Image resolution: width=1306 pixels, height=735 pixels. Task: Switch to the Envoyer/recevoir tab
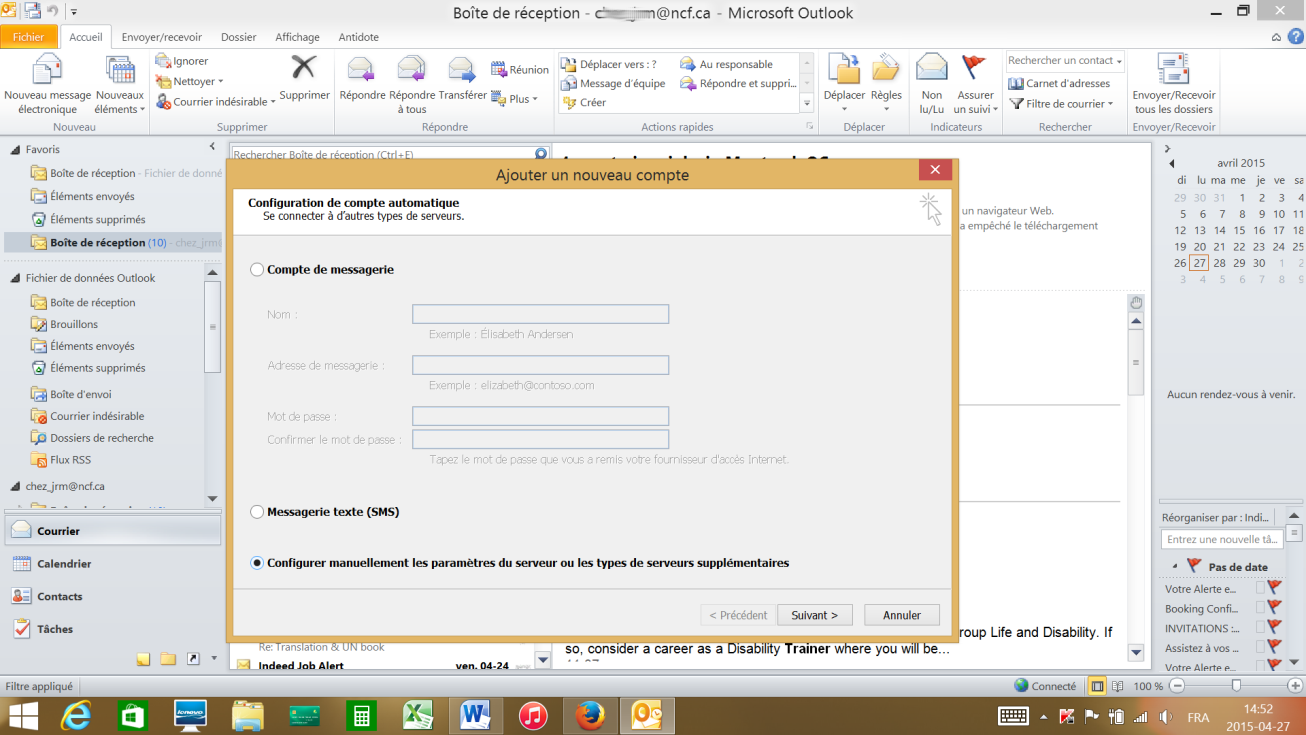click(162, 37)
